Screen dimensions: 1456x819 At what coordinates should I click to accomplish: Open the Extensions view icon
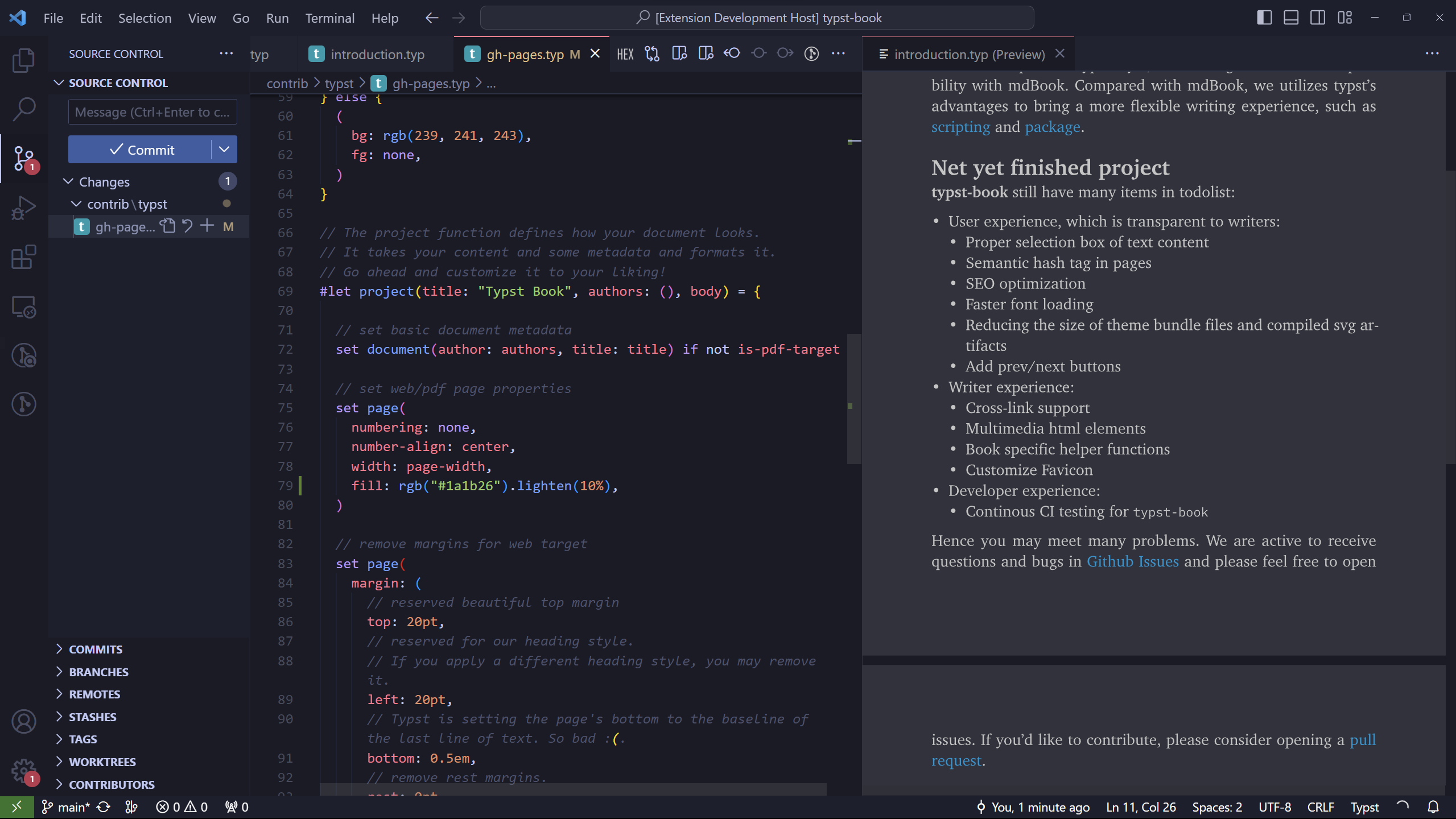[x=24, y=257]
